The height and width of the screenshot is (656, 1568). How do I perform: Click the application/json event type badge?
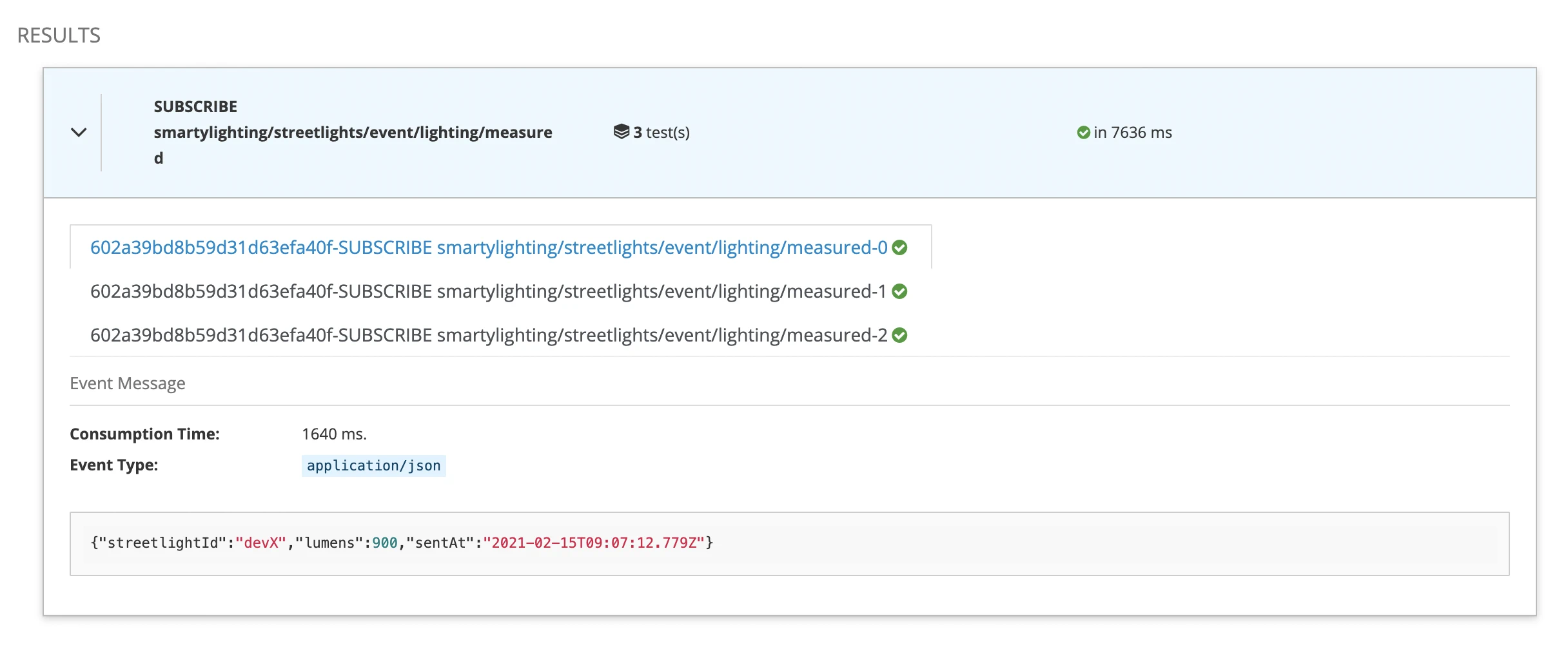pos(373,466)
